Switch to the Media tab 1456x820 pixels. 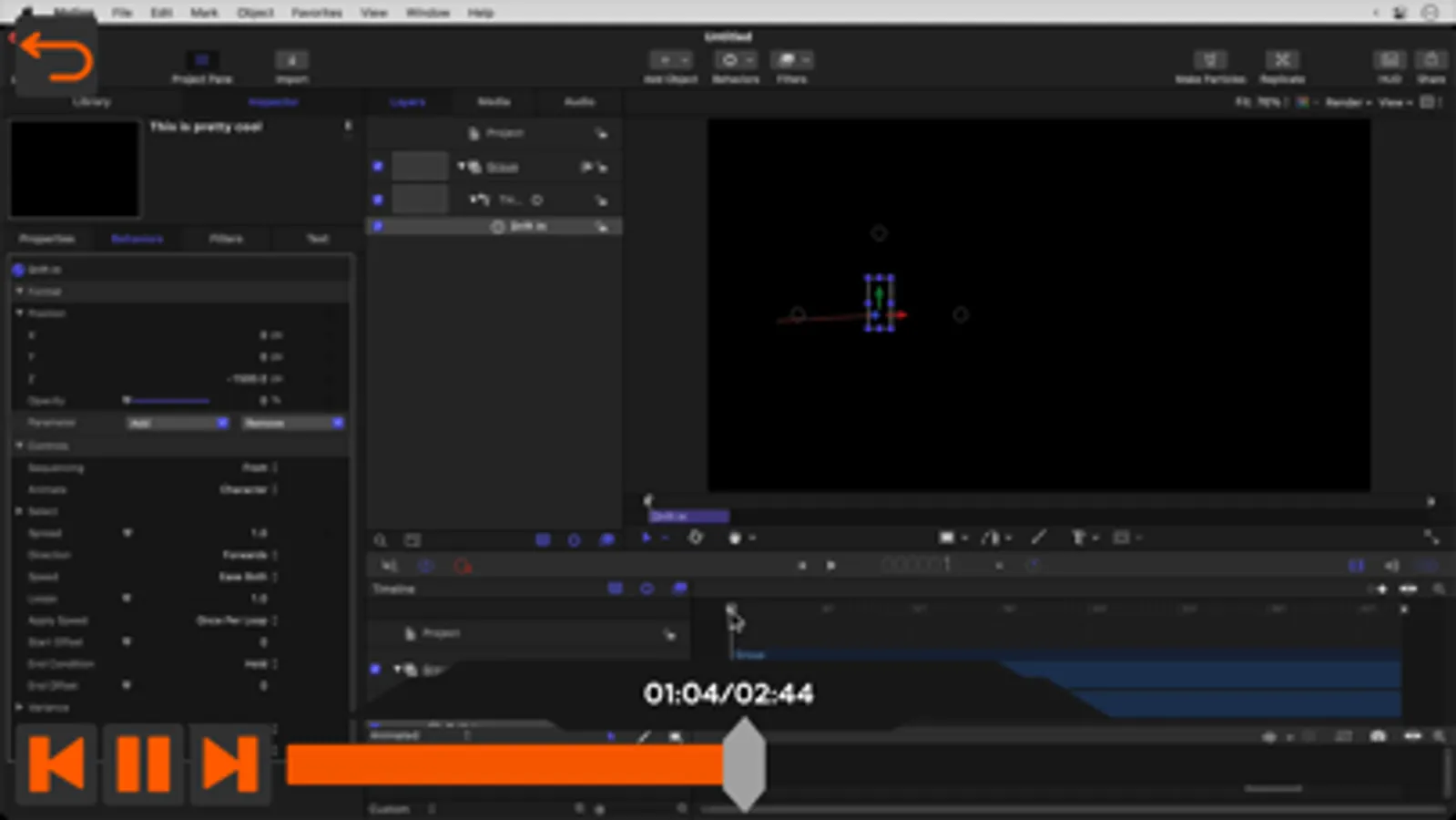494,102
